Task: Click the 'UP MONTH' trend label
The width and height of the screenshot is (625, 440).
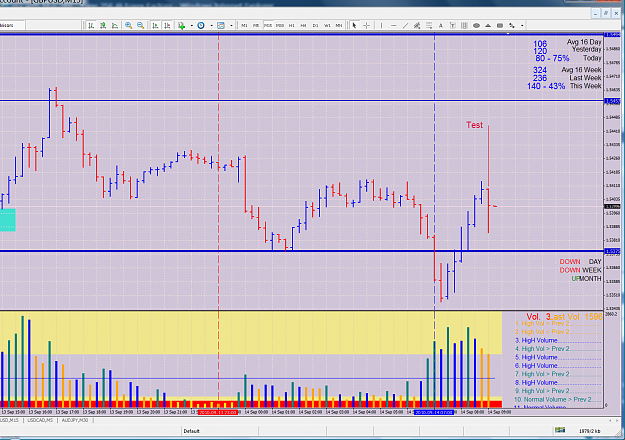Action: tap(586, 279)
